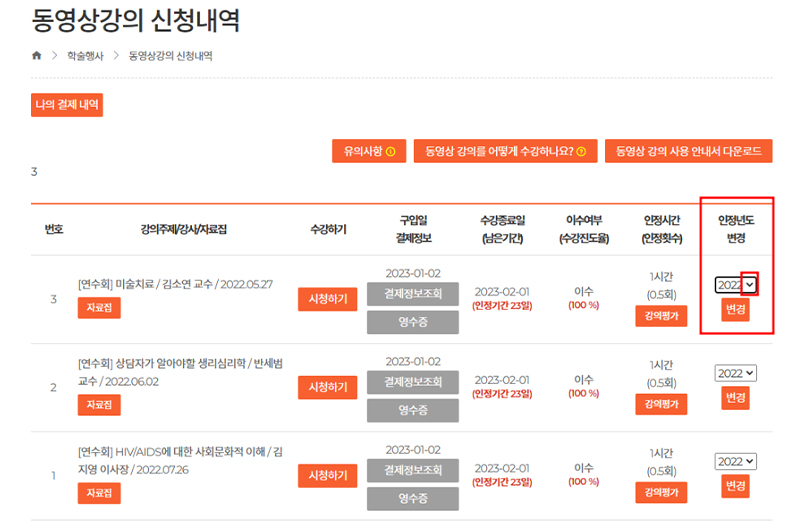This screenshot has width=800, height=527.
Task: Click the home icon in breadcrumb
Action: [37, 56]
